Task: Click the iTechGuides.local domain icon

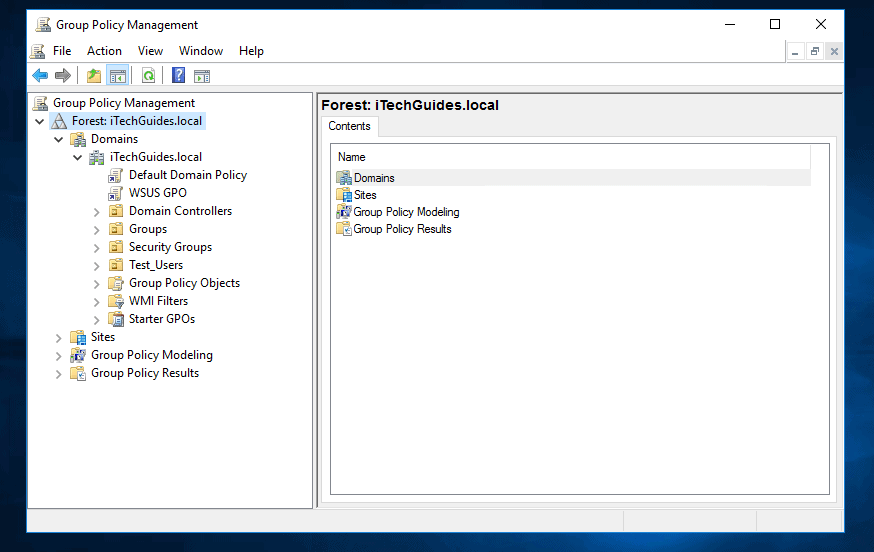Action: 97,157
